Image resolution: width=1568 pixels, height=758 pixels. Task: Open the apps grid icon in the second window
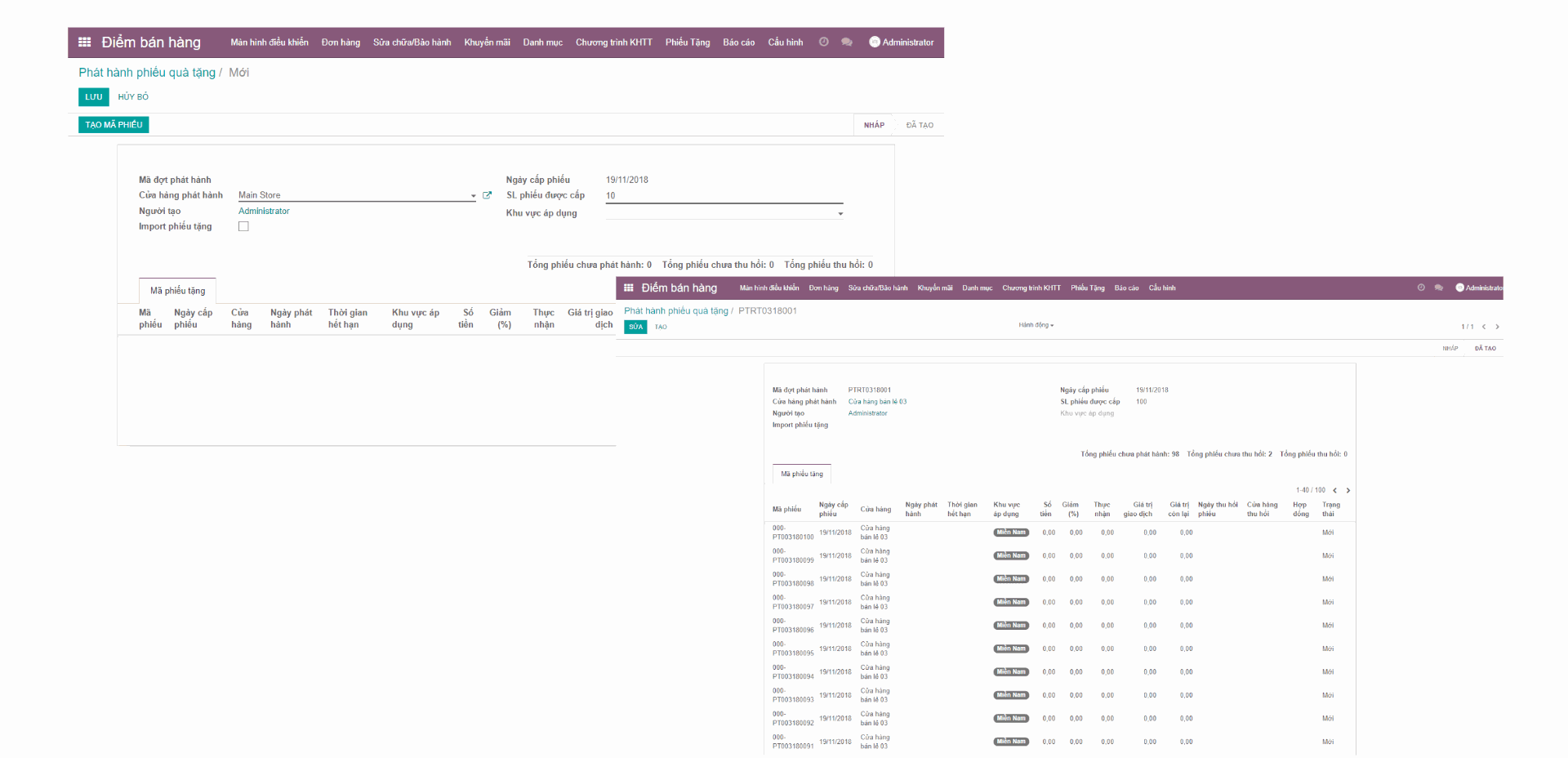628,288
